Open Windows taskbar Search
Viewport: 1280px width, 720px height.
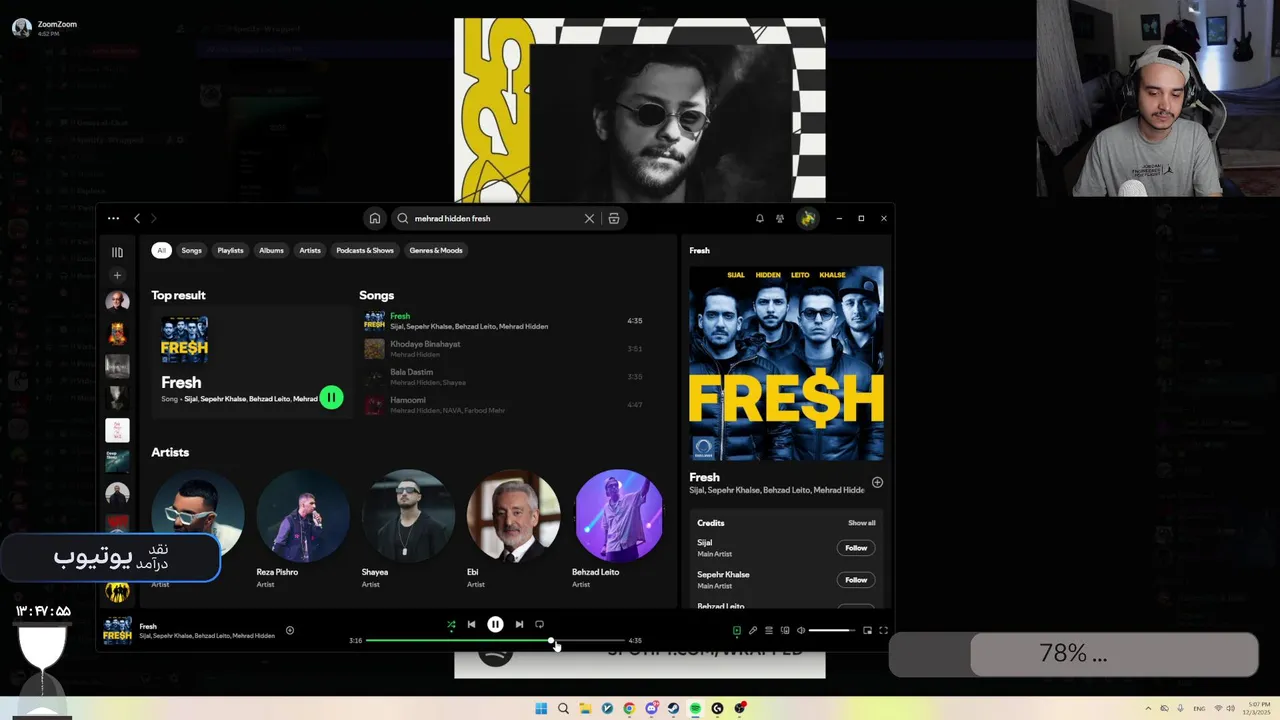pos(563,708)
